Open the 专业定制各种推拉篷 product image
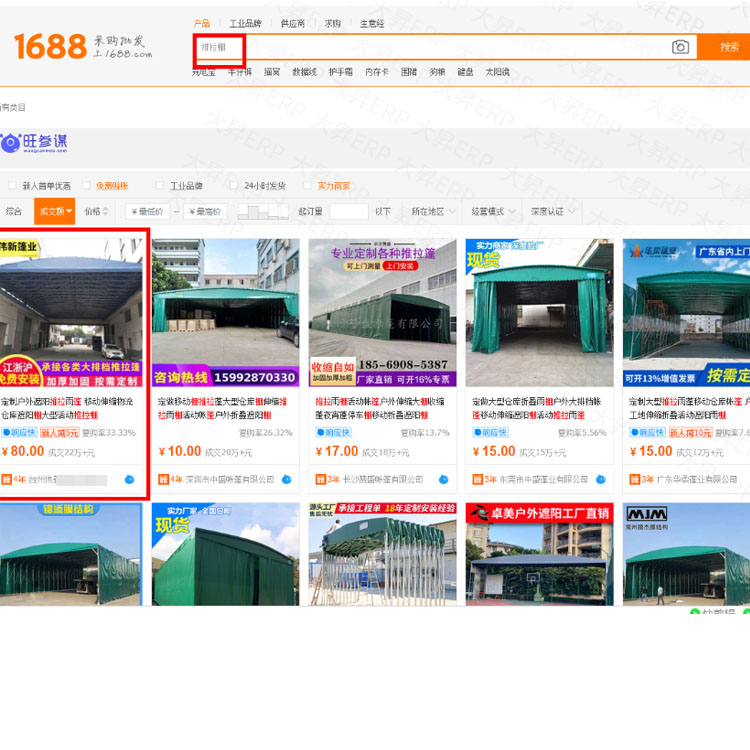This screenshot has width=750, height=750. tap(383, 312)
